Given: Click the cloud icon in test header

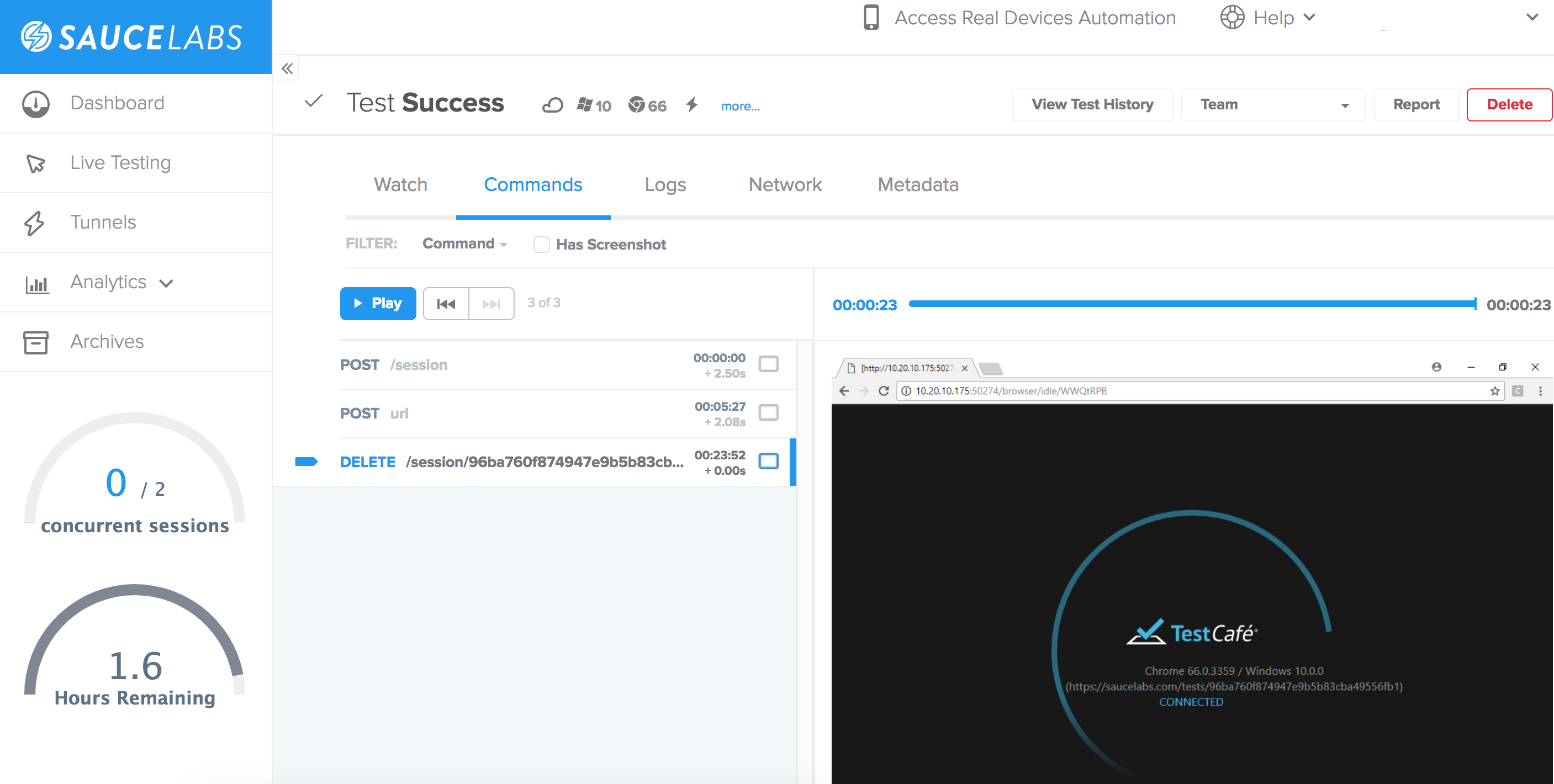Looking at the screenshot, I should click(x=553, y=105).
